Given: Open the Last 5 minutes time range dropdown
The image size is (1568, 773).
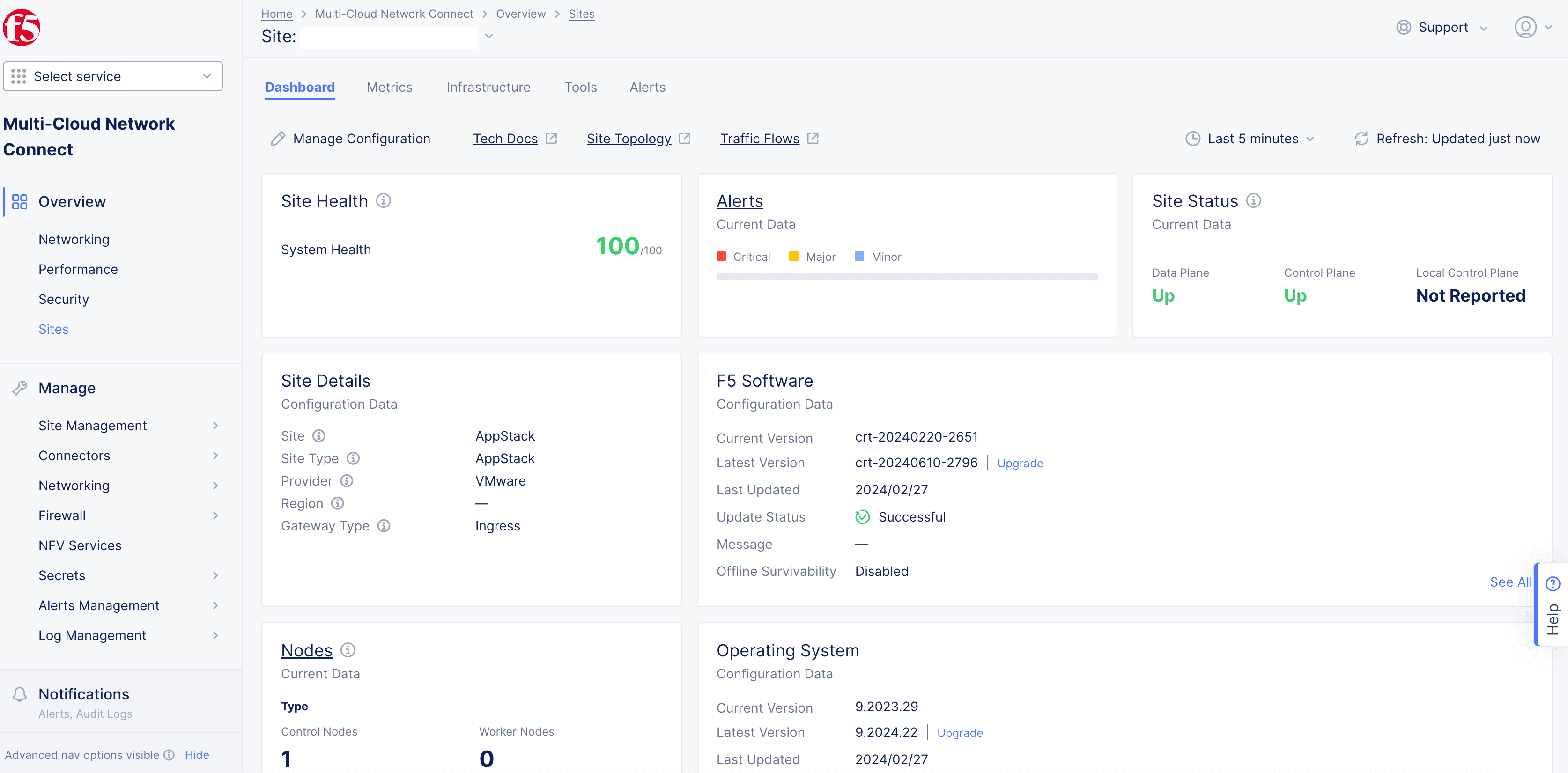Looking at the screenshot, I should coord(1251,139).
